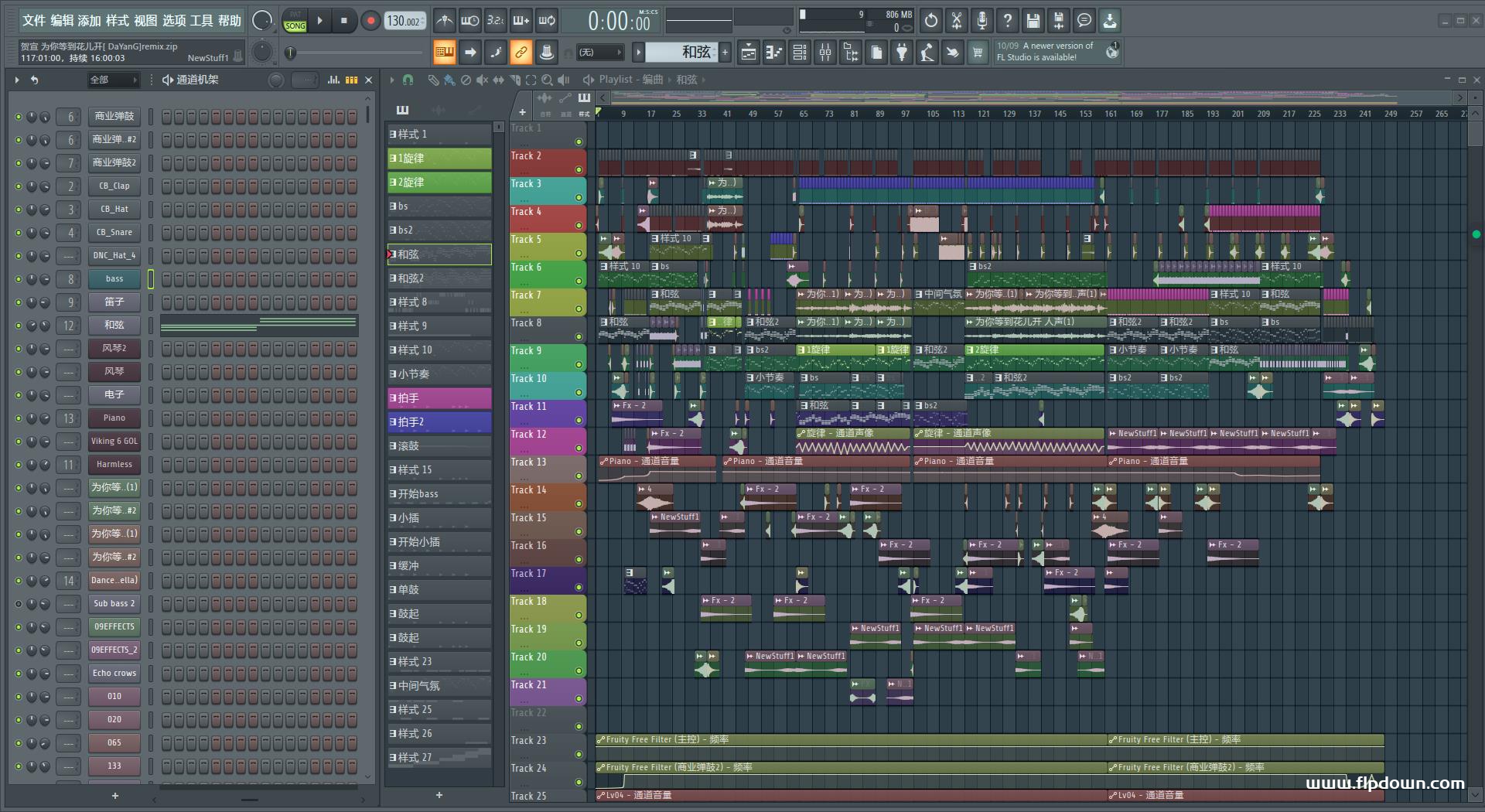This screenshot has height=812, width=1485.
Task: Toggle the 3.2.1 countdown before recording
Action: (495, 21)
